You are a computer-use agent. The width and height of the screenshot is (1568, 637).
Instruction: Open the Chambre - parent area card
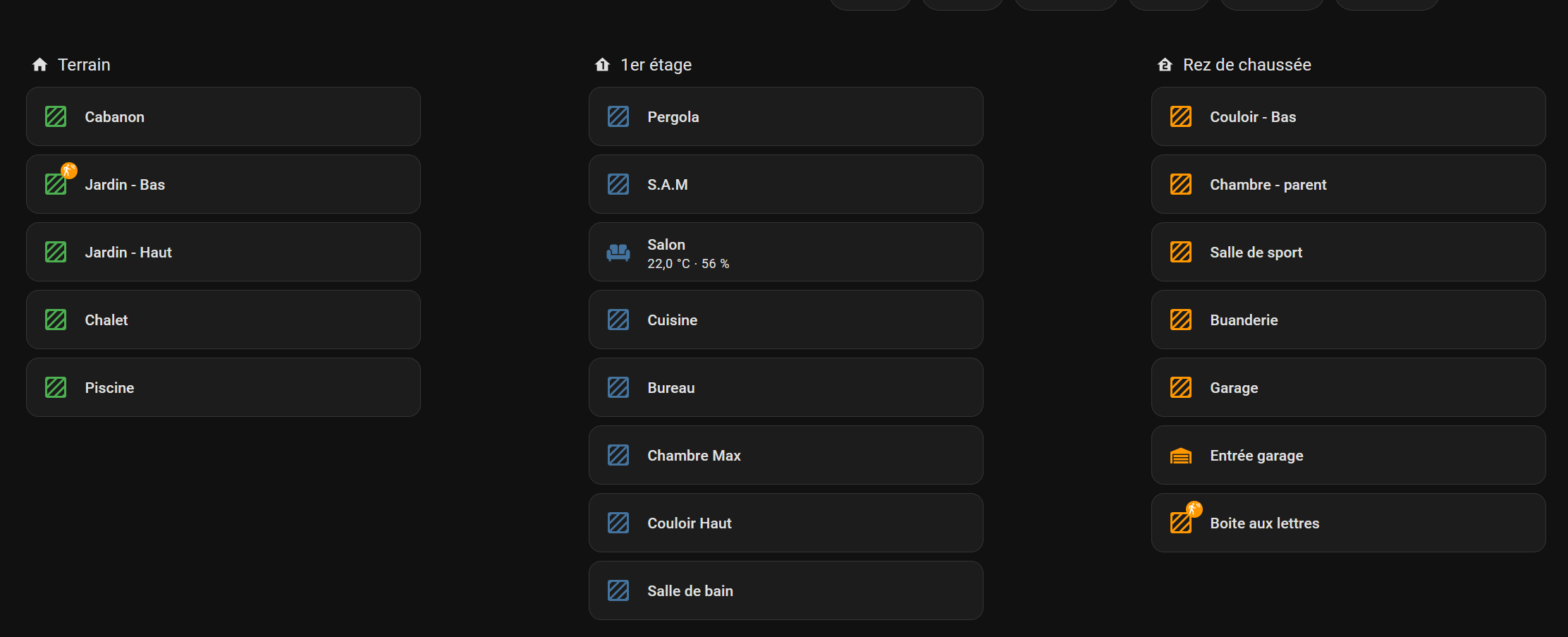tap(1348, 184)
